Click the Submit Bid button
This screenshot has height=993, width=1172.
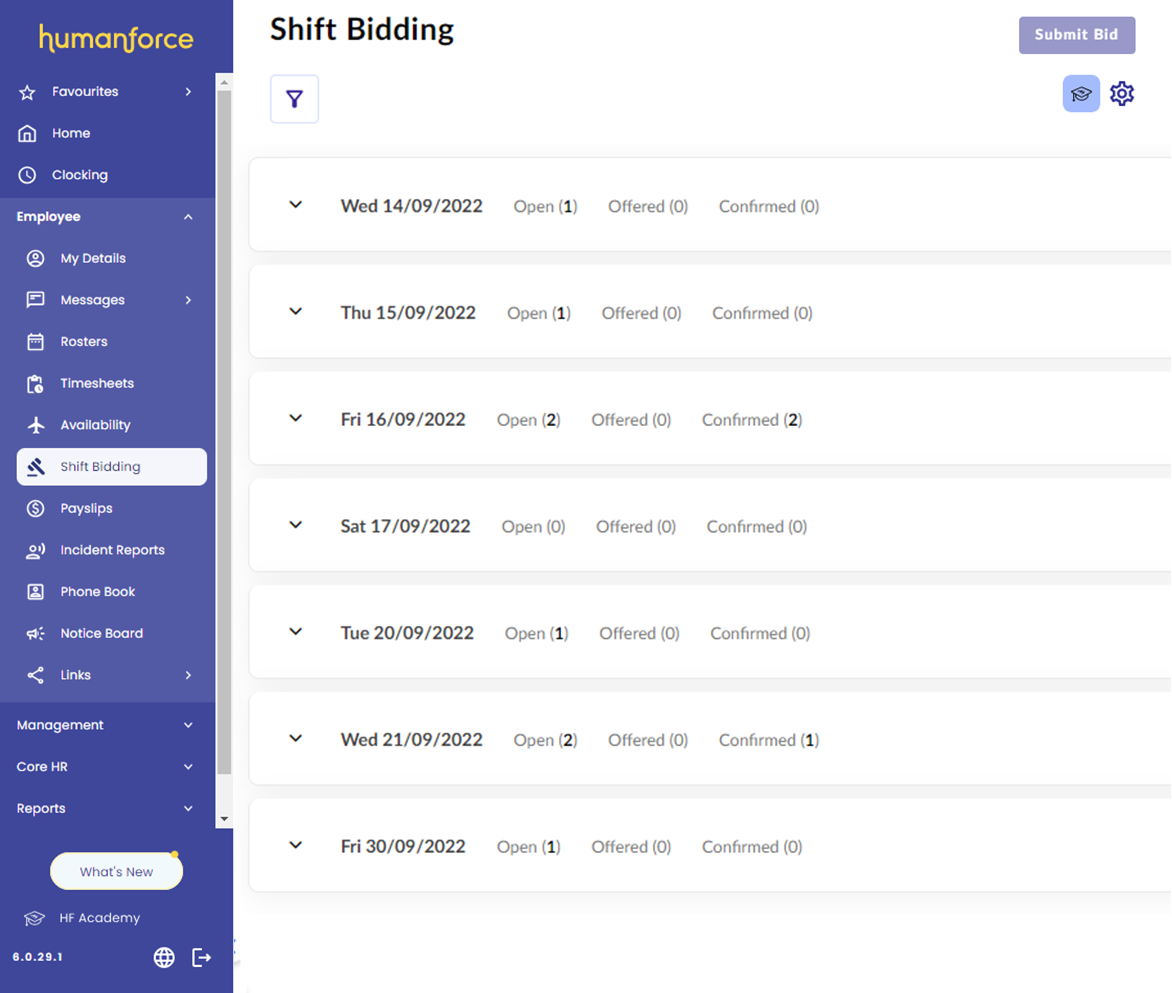pyautogui.click(x=1077, y=35)
